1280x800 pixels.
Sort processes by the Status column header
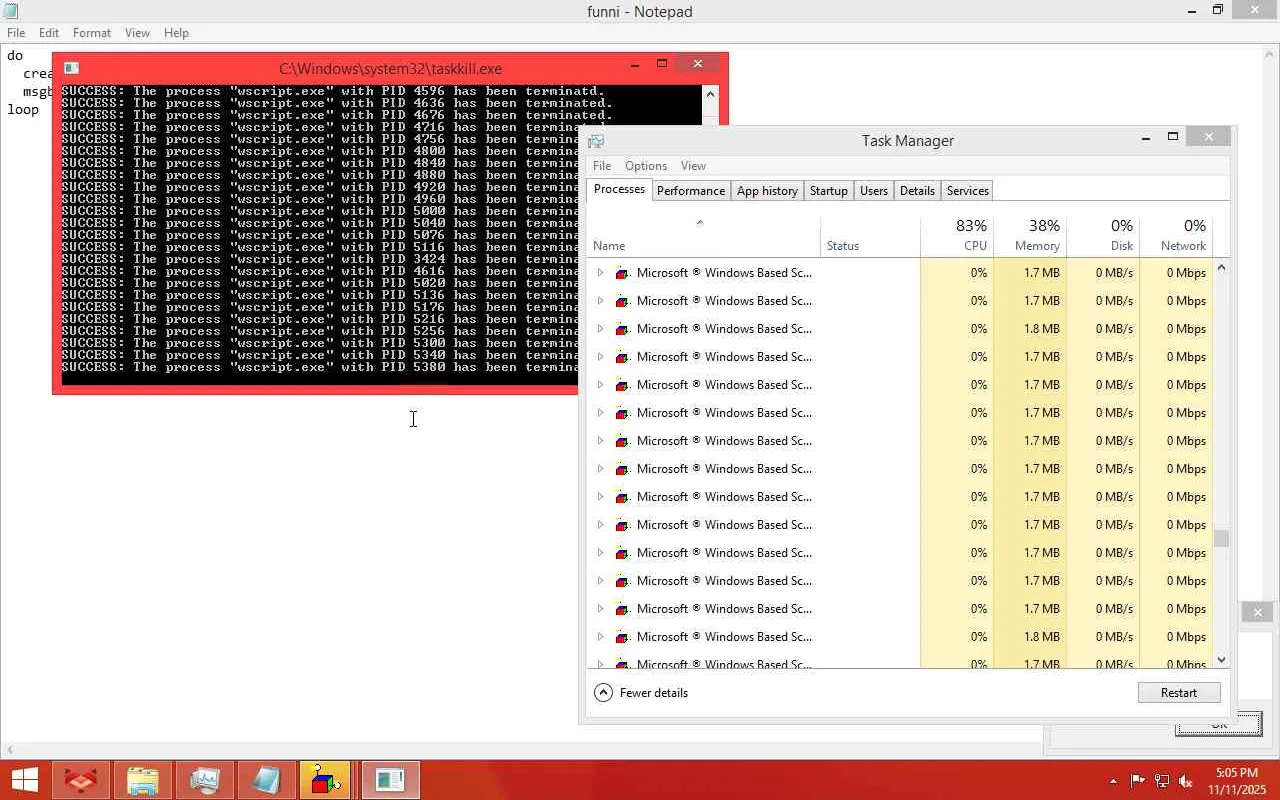(x=870, y=236)
